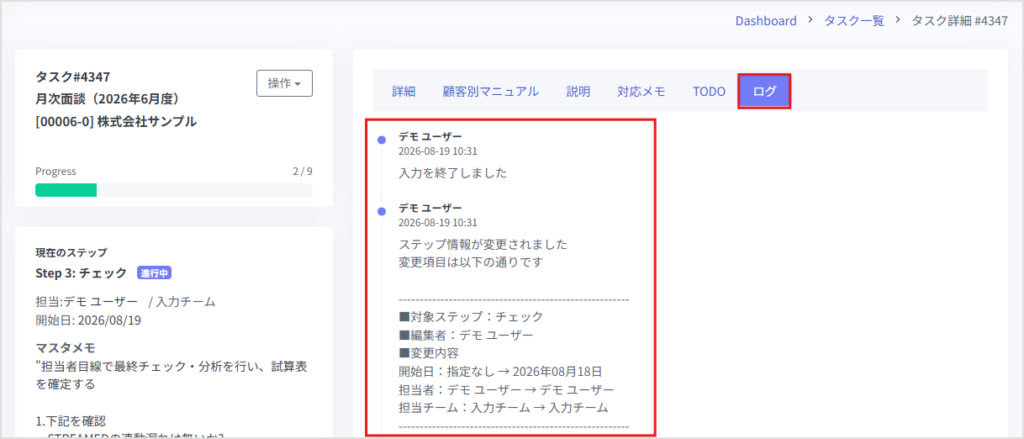Go to Dashboard breadcrumb link
Viewport: 1024px width, 439px height.
click(766, 20)
